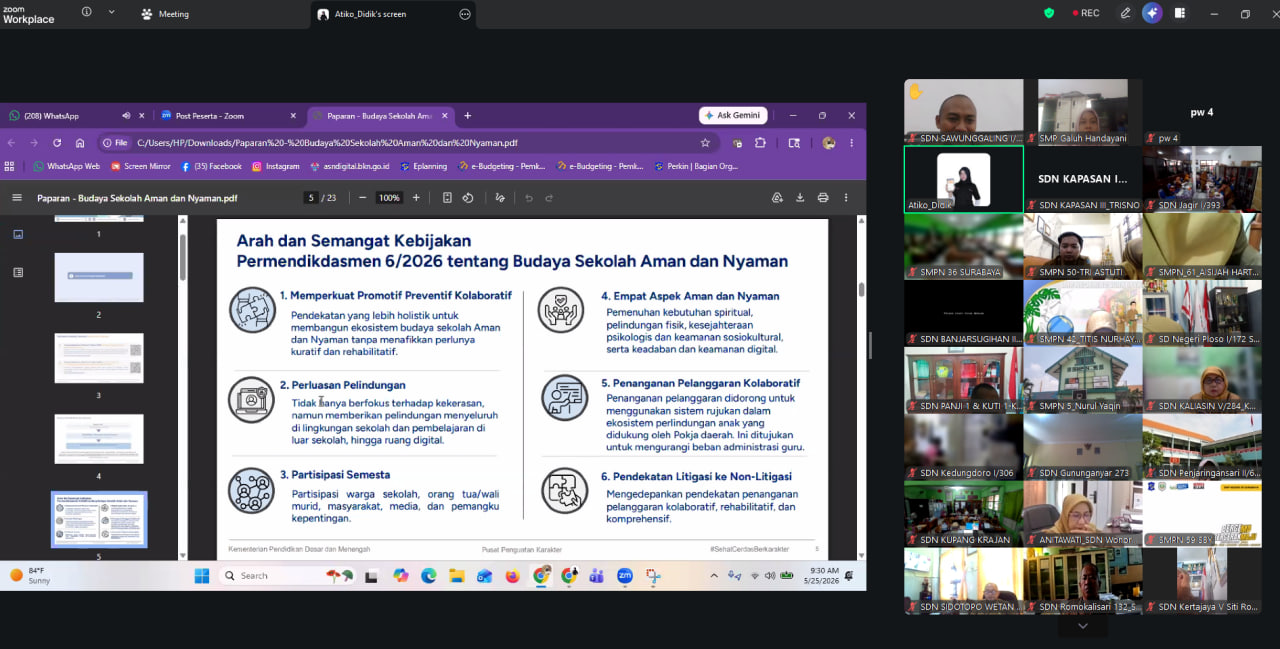Click the 100% zoom level field
The image size is (1280, 649).
pos(389,198)
